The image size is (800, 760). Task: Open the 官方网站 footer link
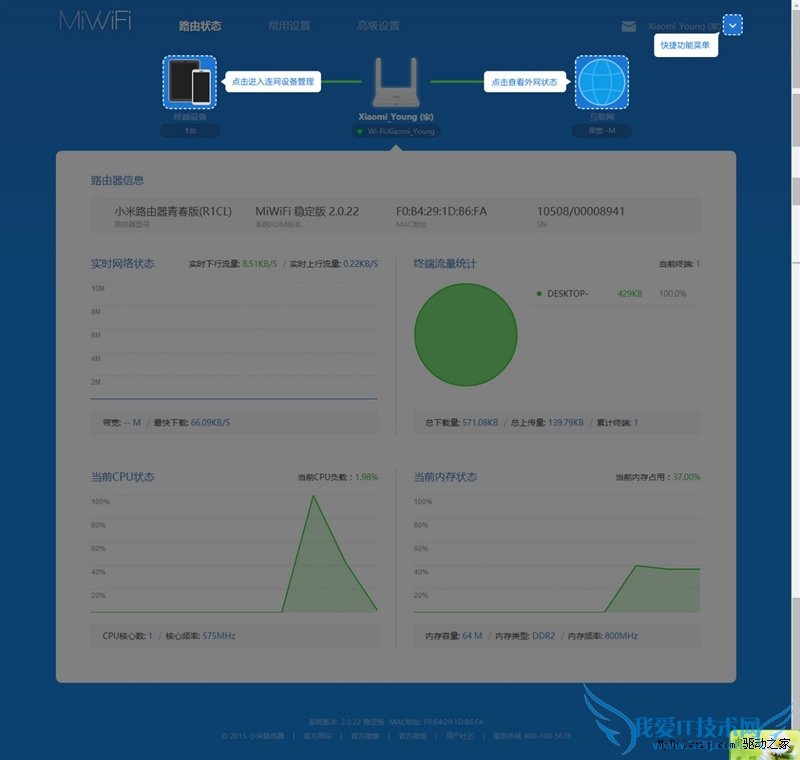point(317,736)
